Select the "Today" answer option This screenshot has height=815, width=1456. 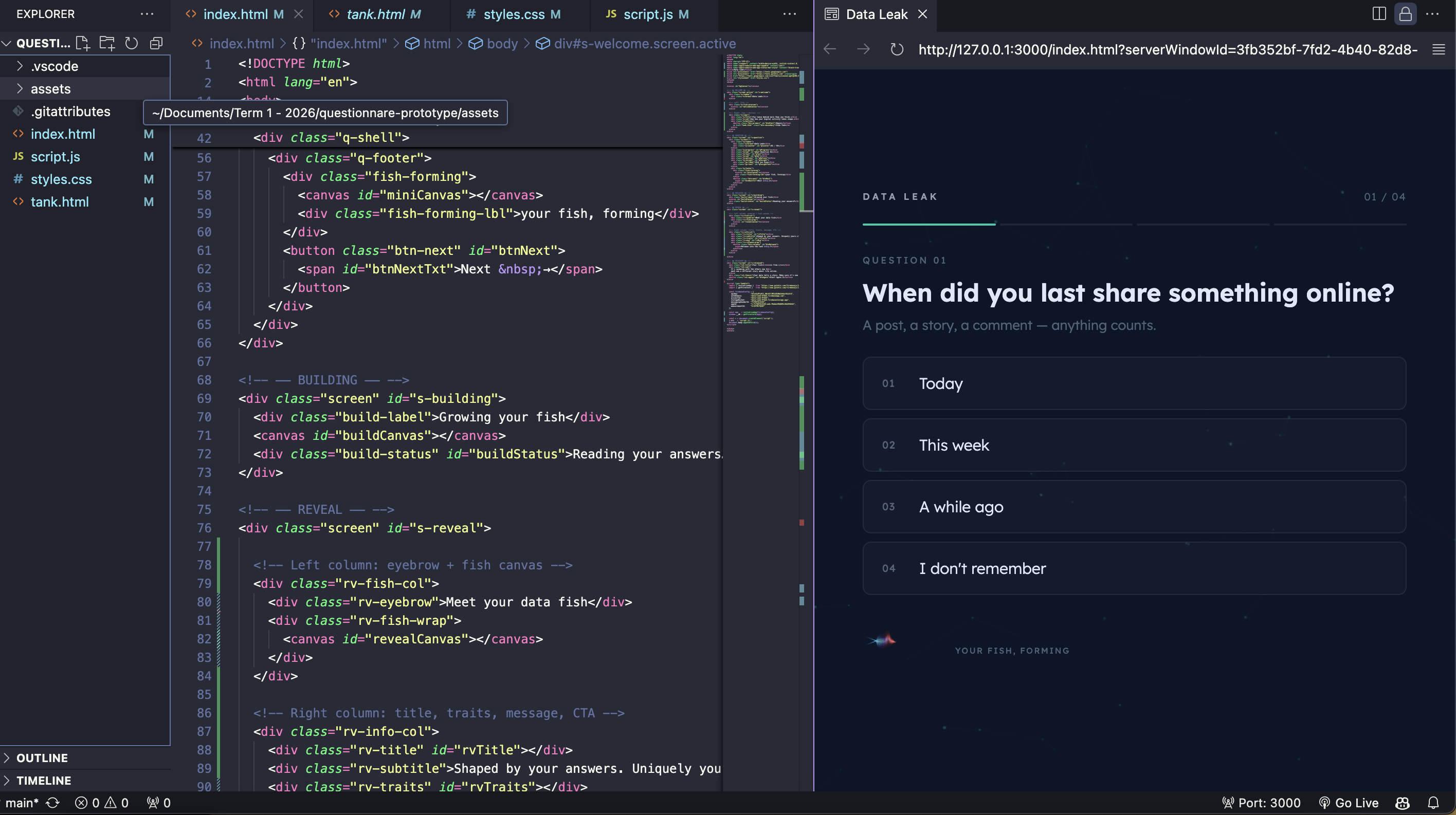(1134, 383)
